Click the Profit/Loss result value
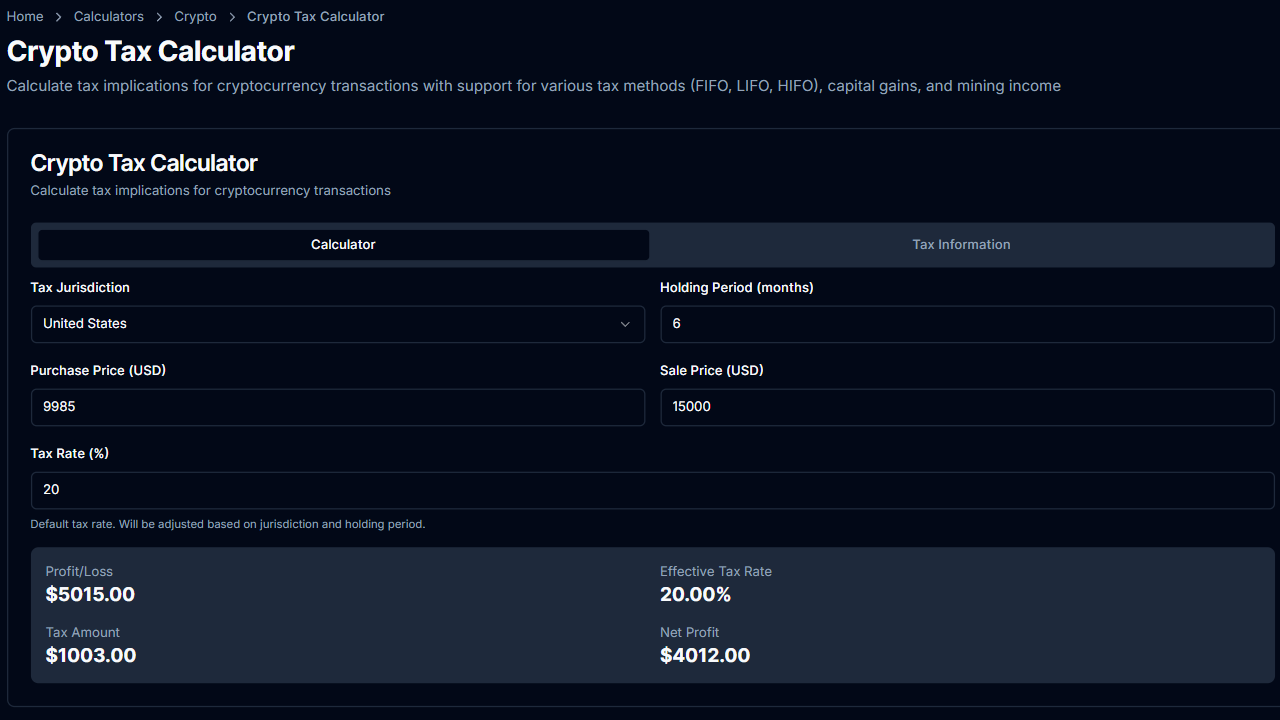This screenshot has width=1280, height=720. tap(90, 594)
